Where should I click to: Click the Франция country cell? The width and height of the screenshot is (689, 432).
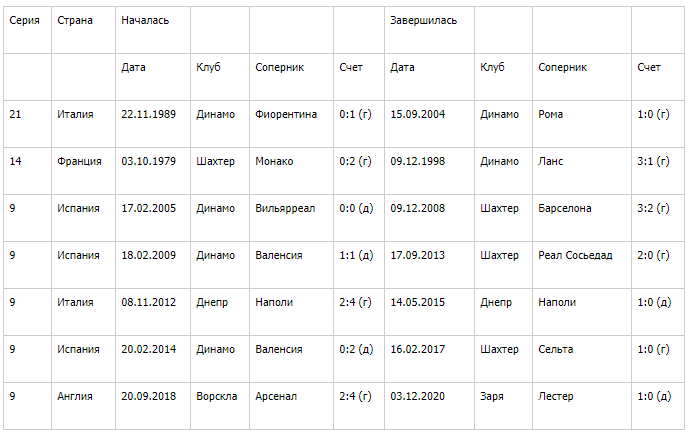coord(79,161)
